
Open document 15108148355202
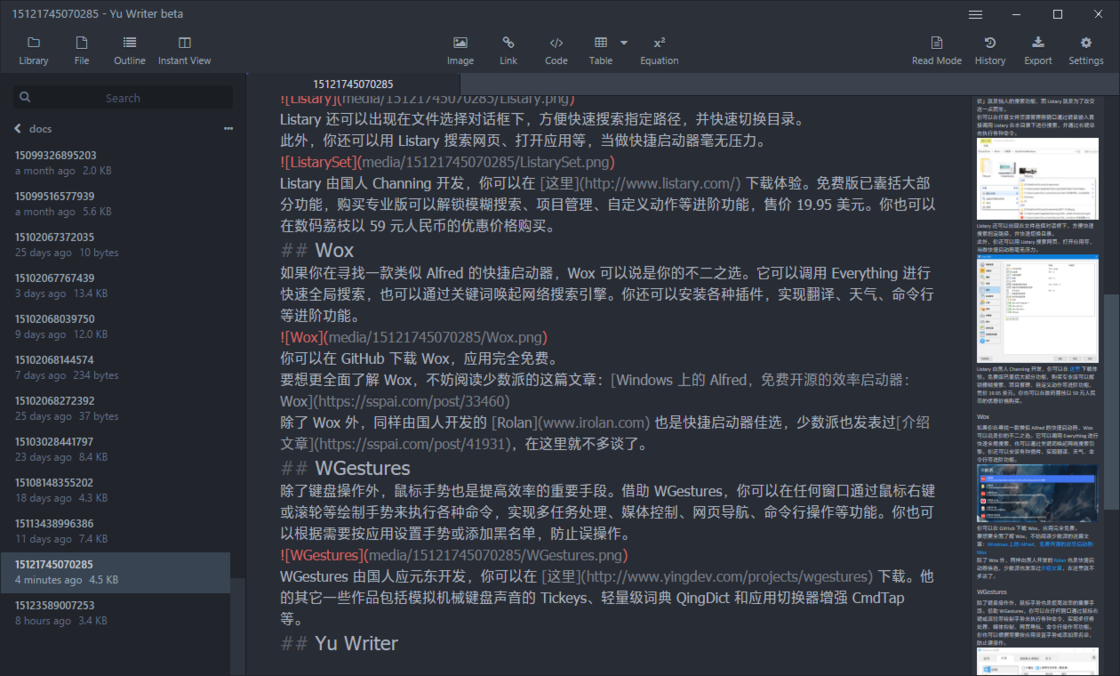tap(115, 490)
